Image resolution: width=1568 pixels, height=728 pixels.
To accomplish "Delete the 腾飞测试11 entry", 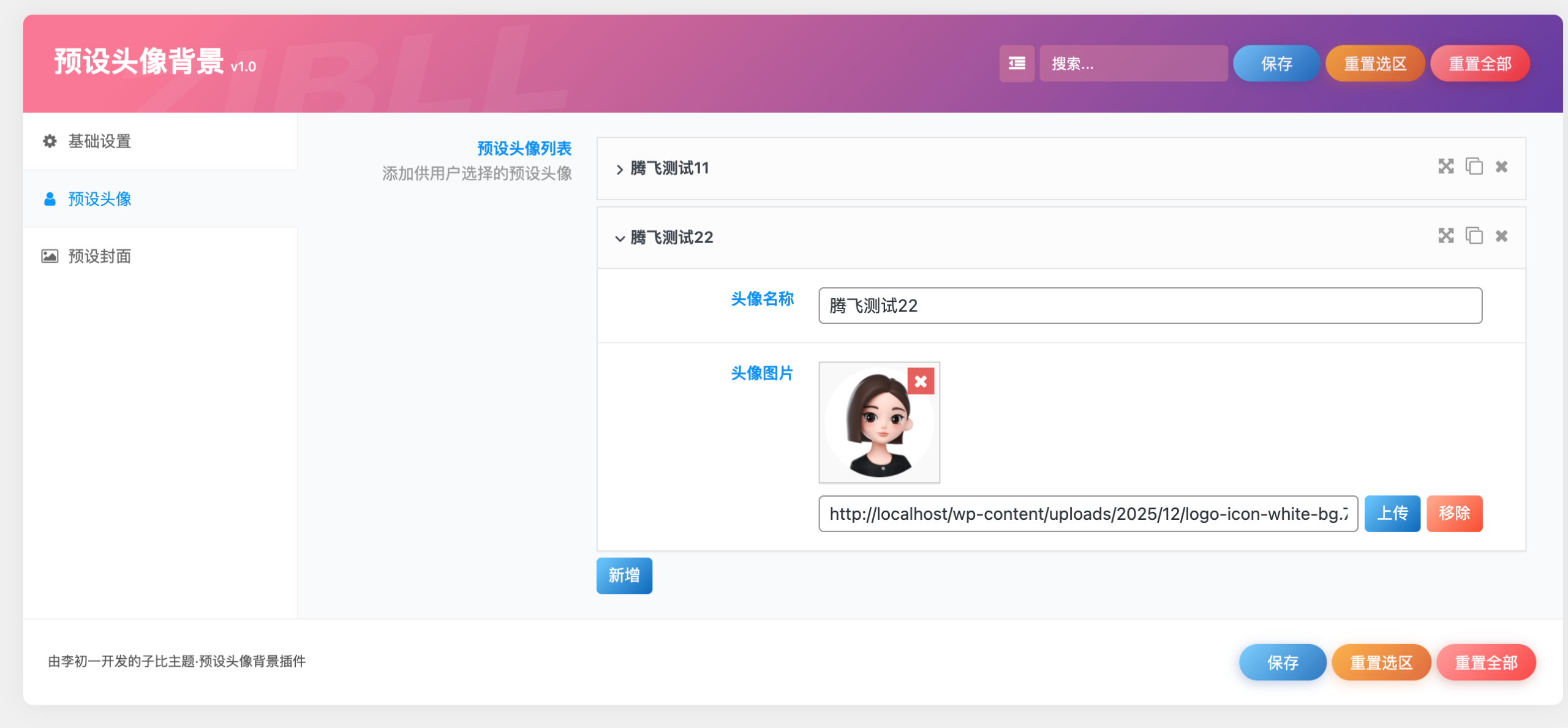I will [x=1501, y=167].
